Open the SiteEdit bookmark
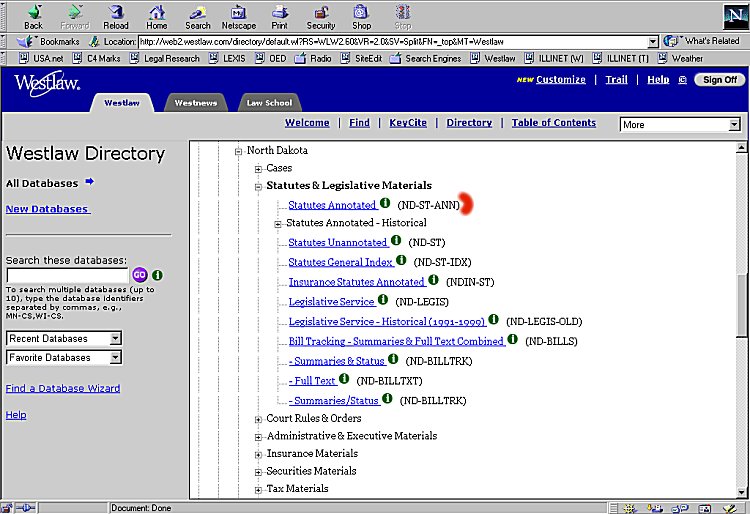The image size is (750, 514). [x=362, y=58]
